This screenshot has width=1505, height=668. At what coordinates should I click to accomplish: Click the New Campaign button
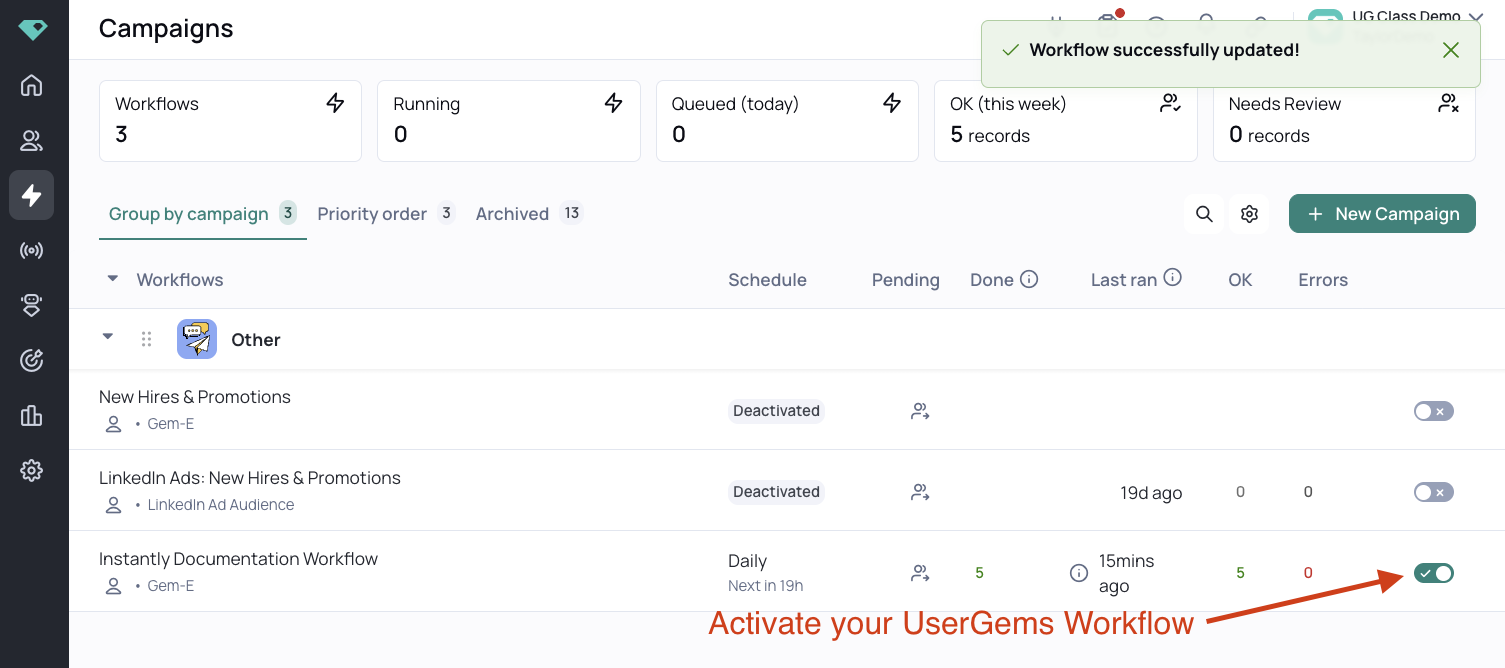coord(1382,214)
